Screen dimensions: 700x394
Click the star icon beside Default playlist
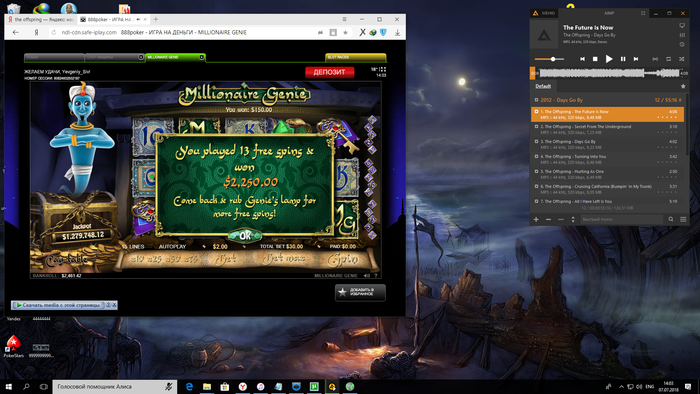(683, 86)
